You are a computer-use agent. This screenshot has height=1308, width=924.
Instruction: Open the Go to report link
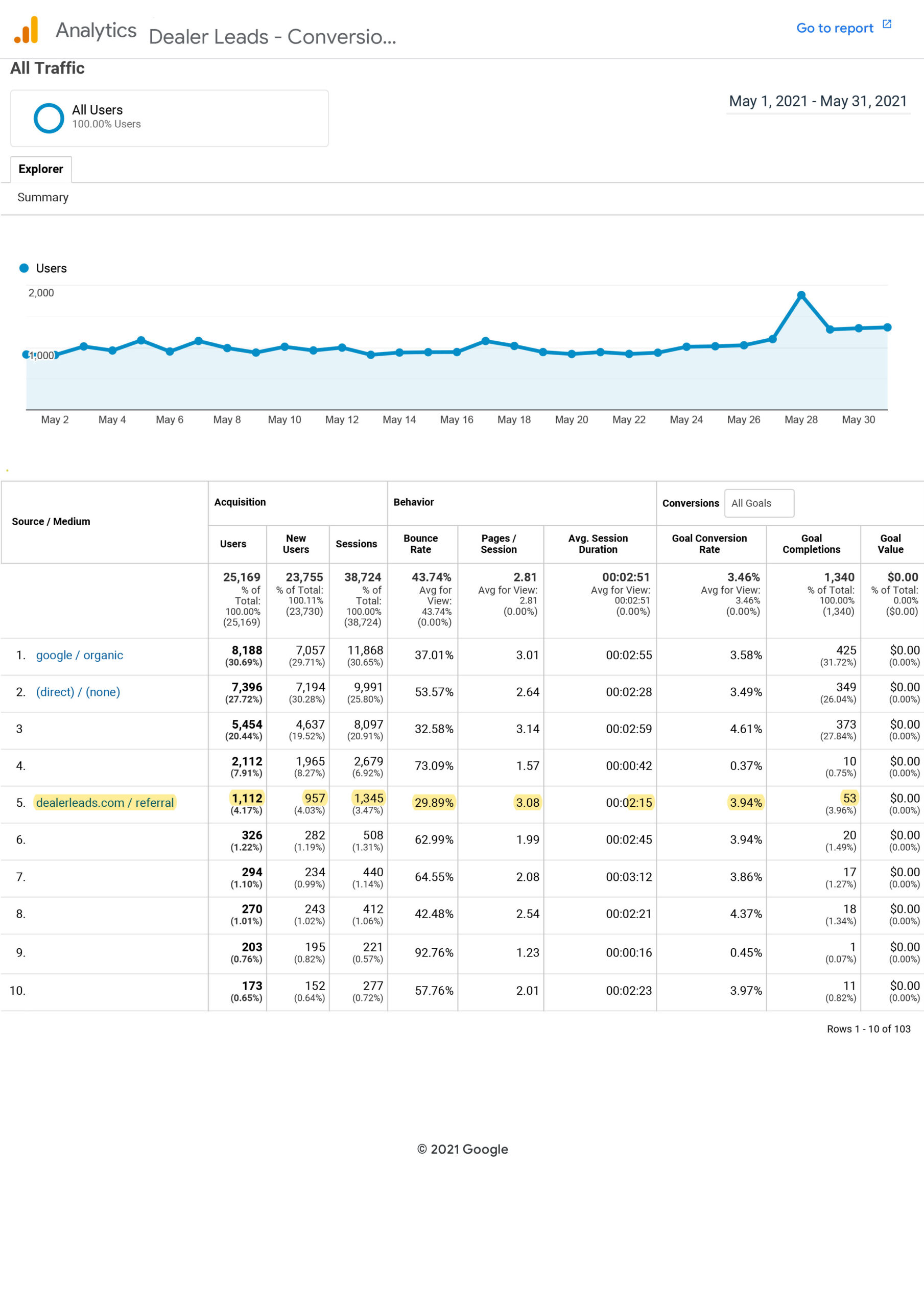[835, 28]
